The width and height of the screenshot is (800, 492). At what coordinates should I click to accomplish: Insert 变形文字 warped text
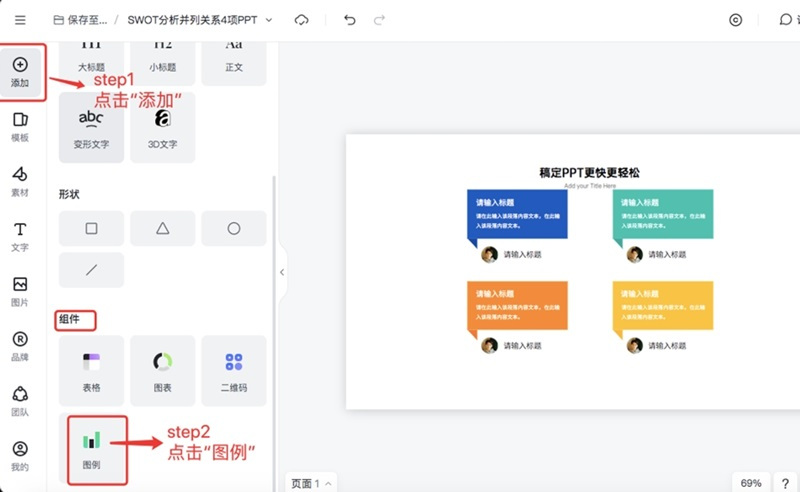[x=91, y=128]
